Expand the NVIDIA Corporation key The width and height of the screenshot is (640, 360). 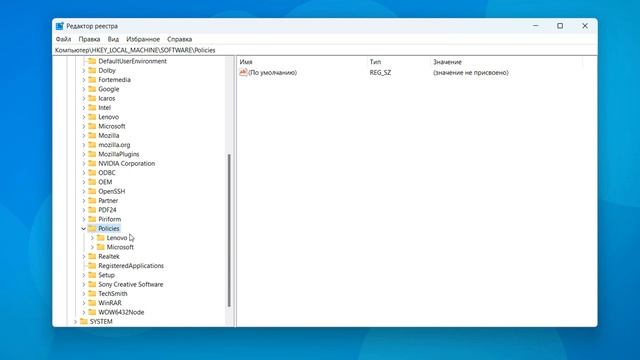(x=84, y=163)
